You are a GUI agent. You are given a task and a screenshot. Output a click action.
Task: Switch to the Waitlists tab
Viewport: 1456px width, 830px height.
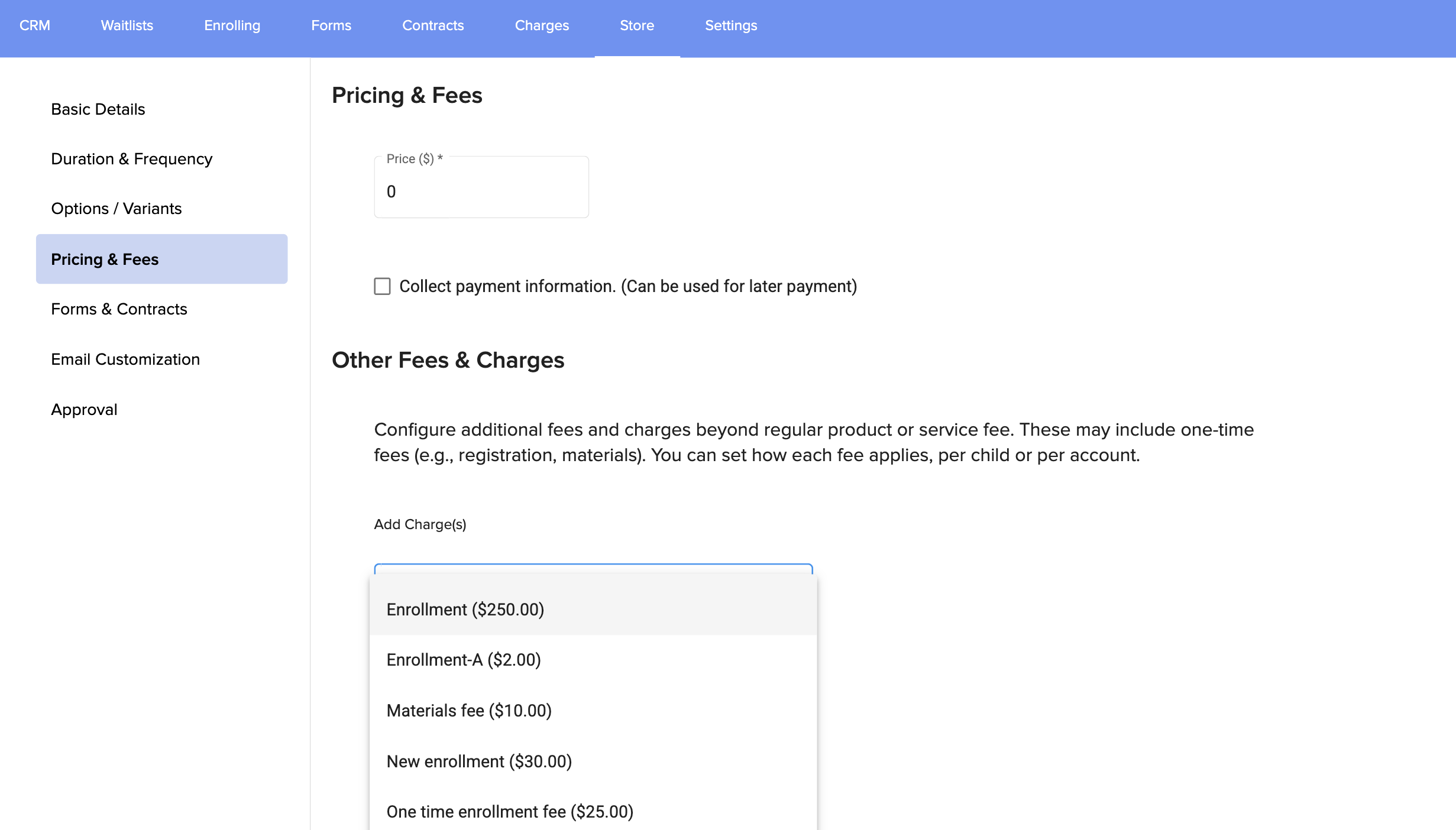[127, 25]
